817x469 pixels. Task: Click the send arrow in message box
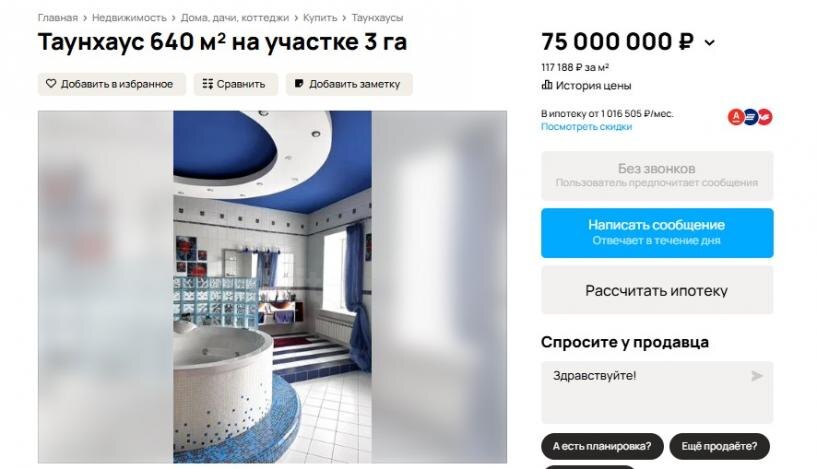(757, 376)
